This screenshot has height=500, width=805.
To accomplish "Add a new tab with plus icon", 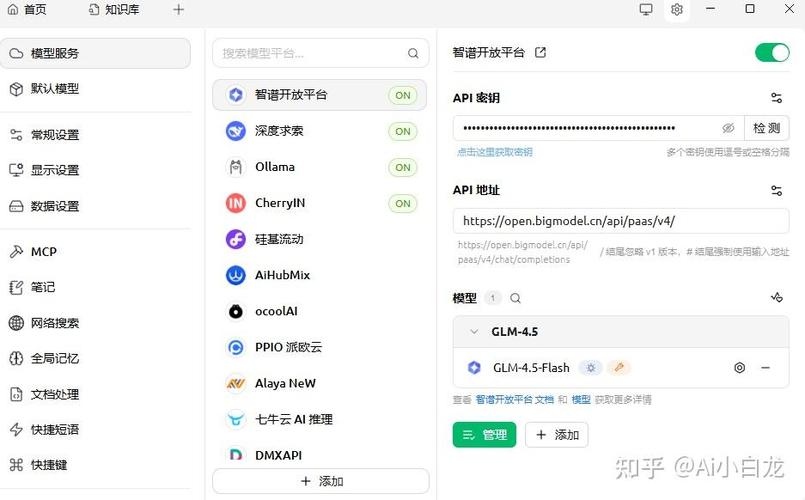I will tap(178, 9).
